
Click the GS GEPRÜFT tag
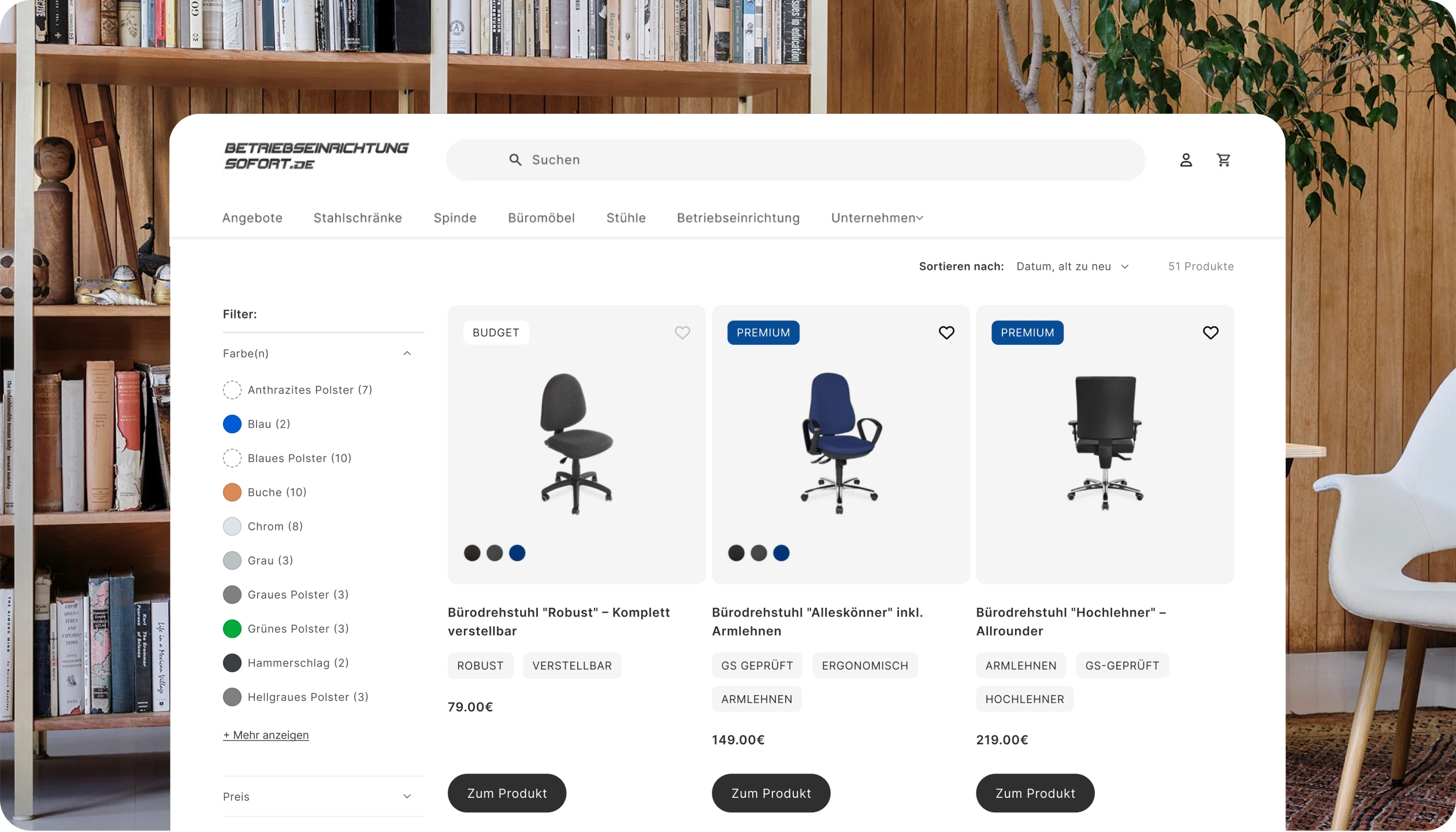coord(757,666)
